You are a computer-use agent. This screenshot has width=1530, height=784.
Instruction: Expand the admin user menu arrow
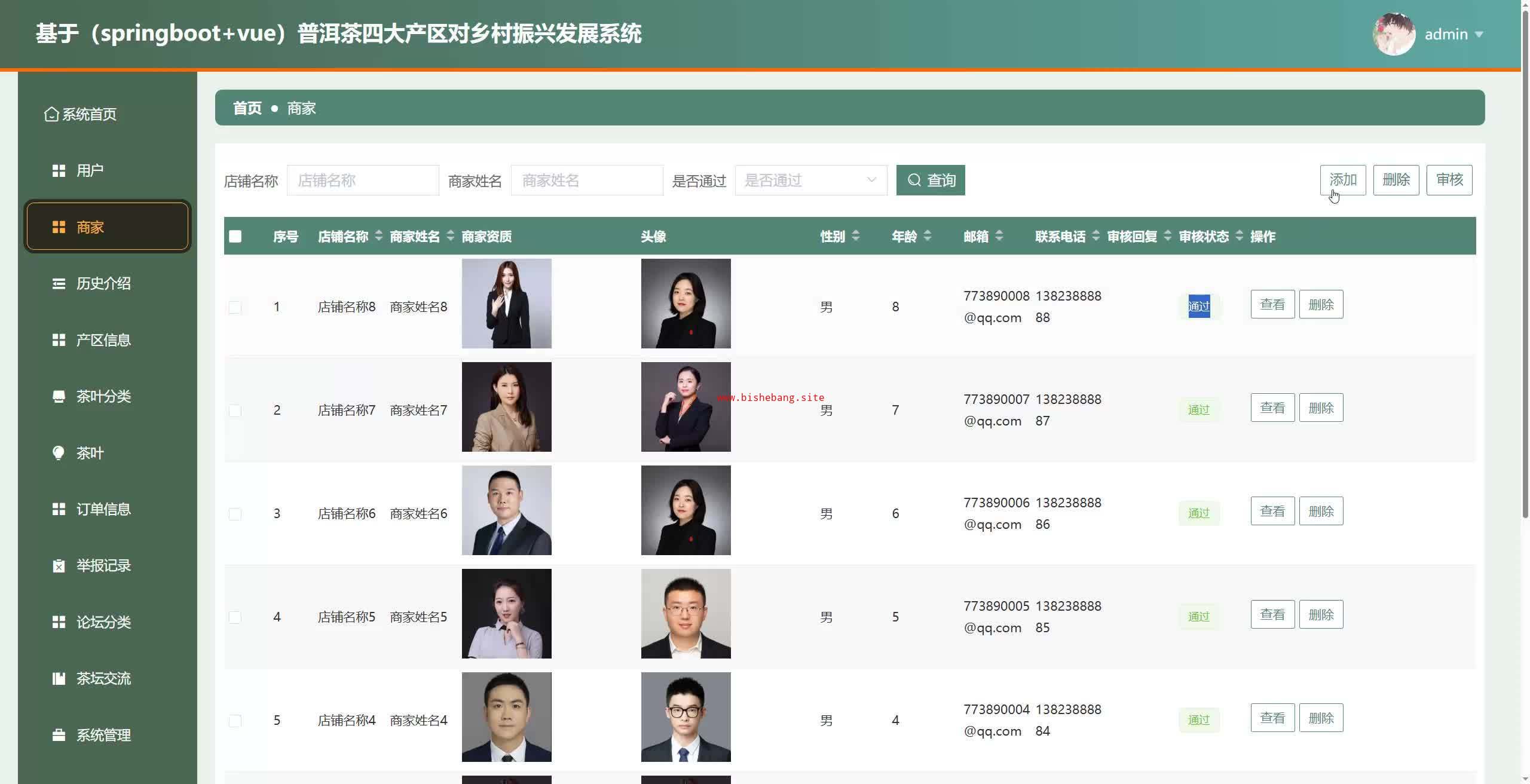tap(1479, 35)
